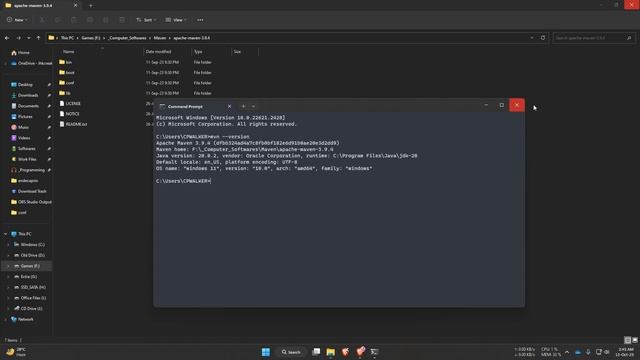
Task: Sort files by Date modified column
Action: pyautogui.click(x=158, y=52)
